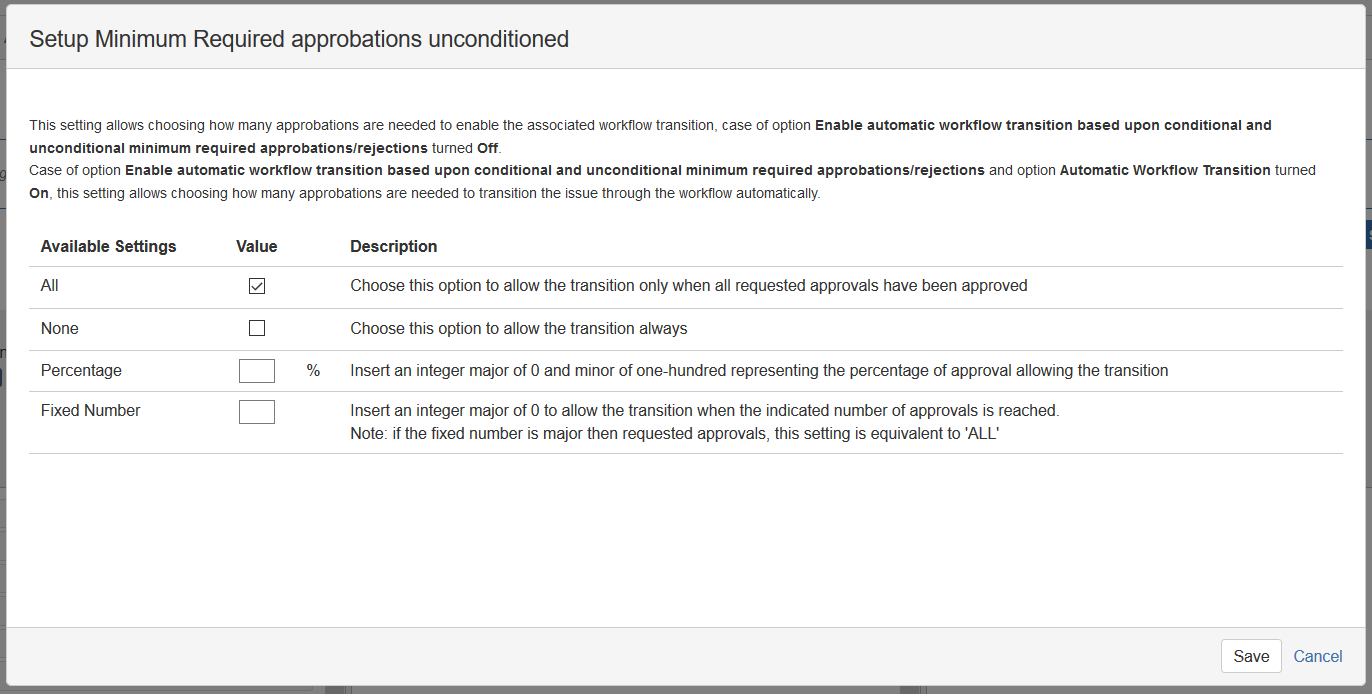Focus the Fixed Number input field
Viewport: 1372px width, 694px height.
(x=257, y=411)
